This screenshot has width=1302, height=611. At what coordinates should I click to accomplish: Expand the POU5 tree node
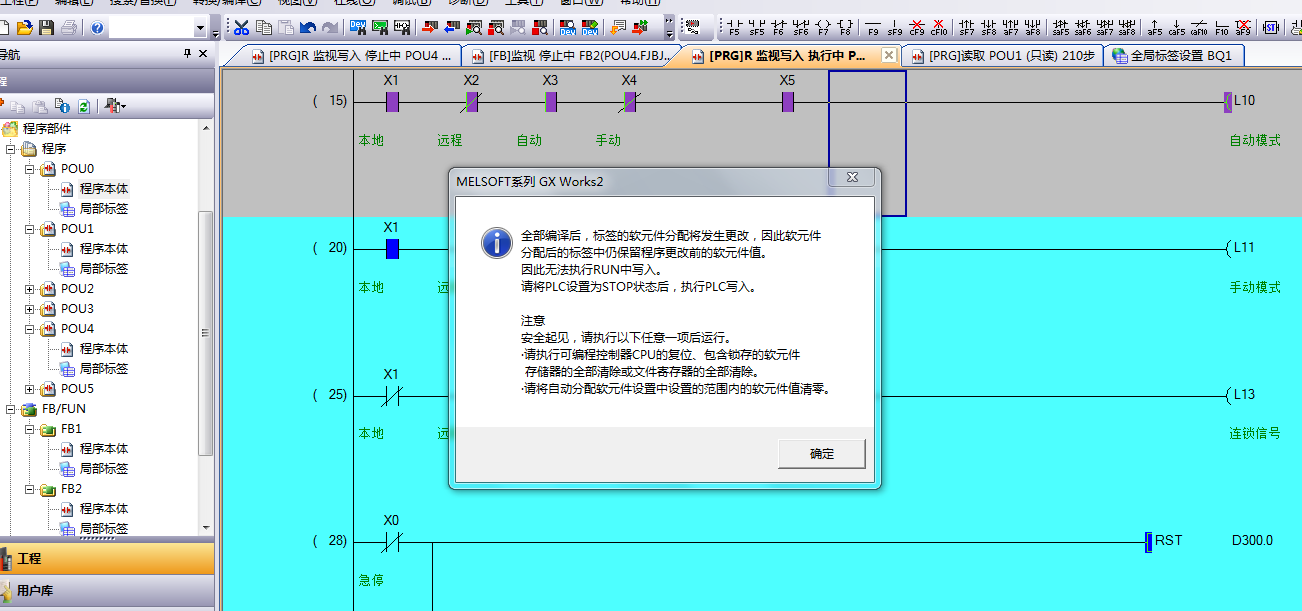click(30, 389)
